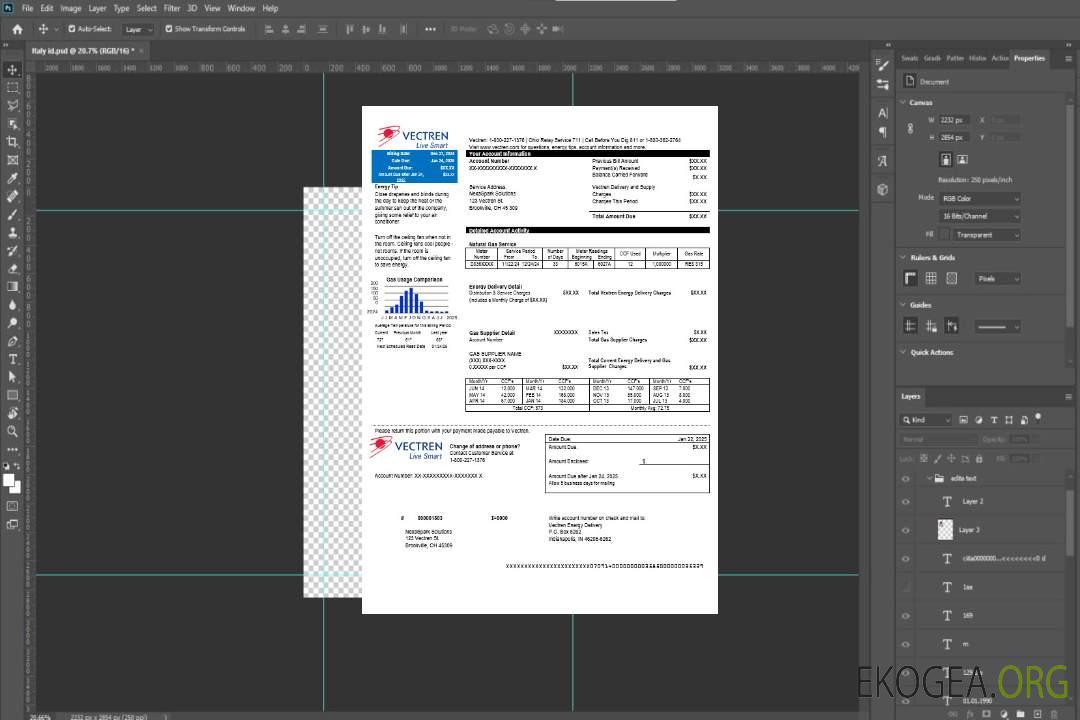Show the hidden '1ee' text layer

[x=906, y=587]
